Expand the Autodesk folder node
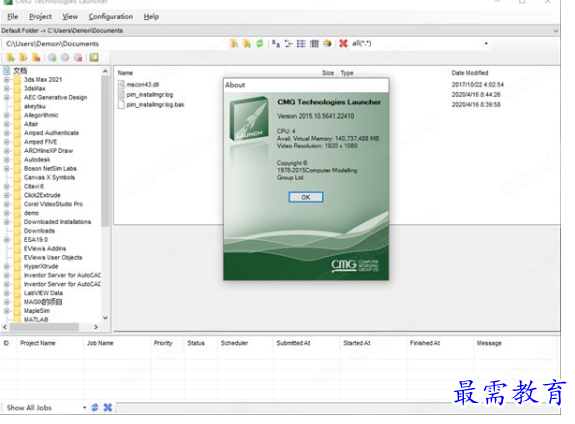The width and height of the screenshot is (575, 424). (x=6, y=160)
